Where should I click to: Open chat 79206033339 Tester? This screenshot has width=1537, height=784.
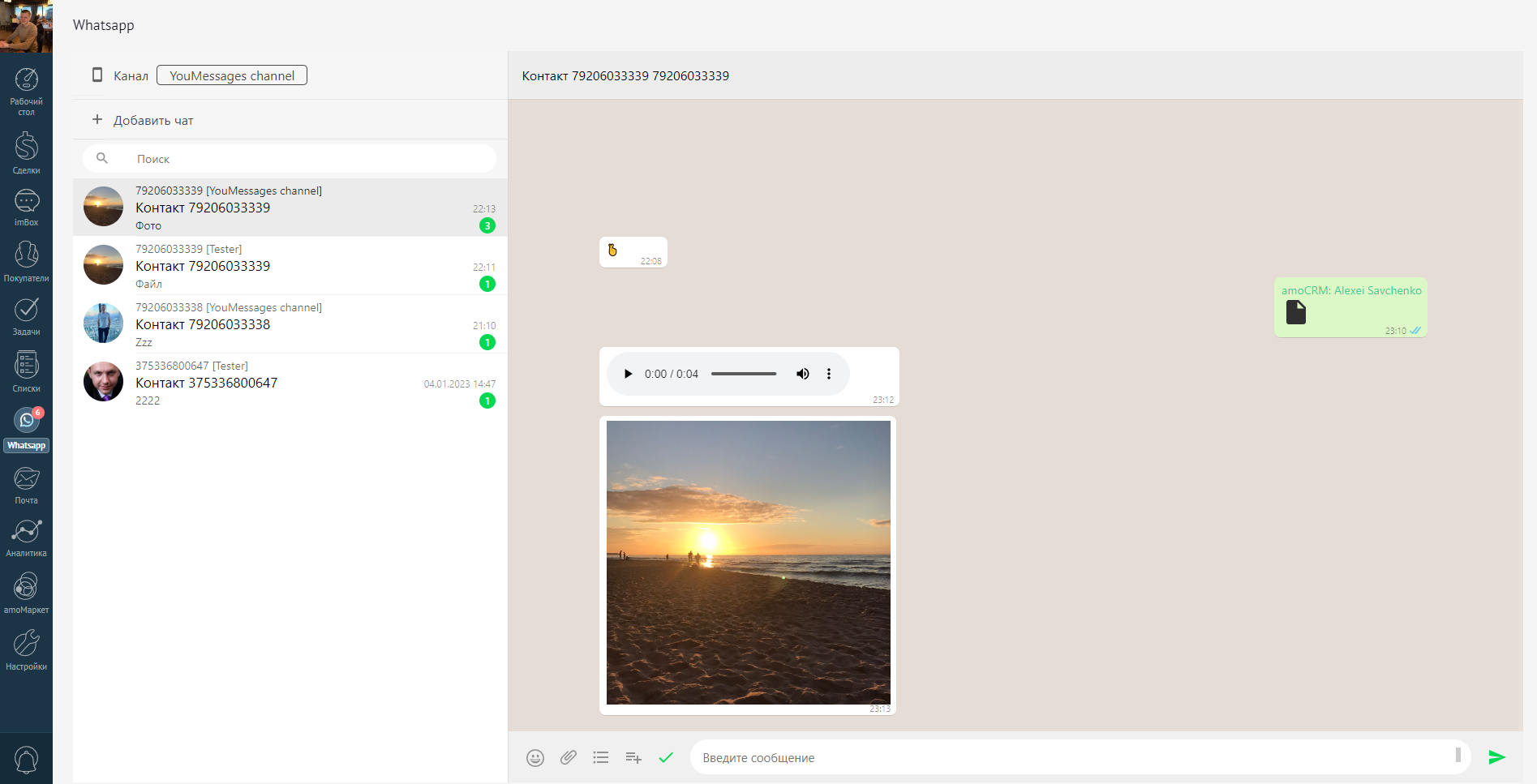tap(290, 266)
